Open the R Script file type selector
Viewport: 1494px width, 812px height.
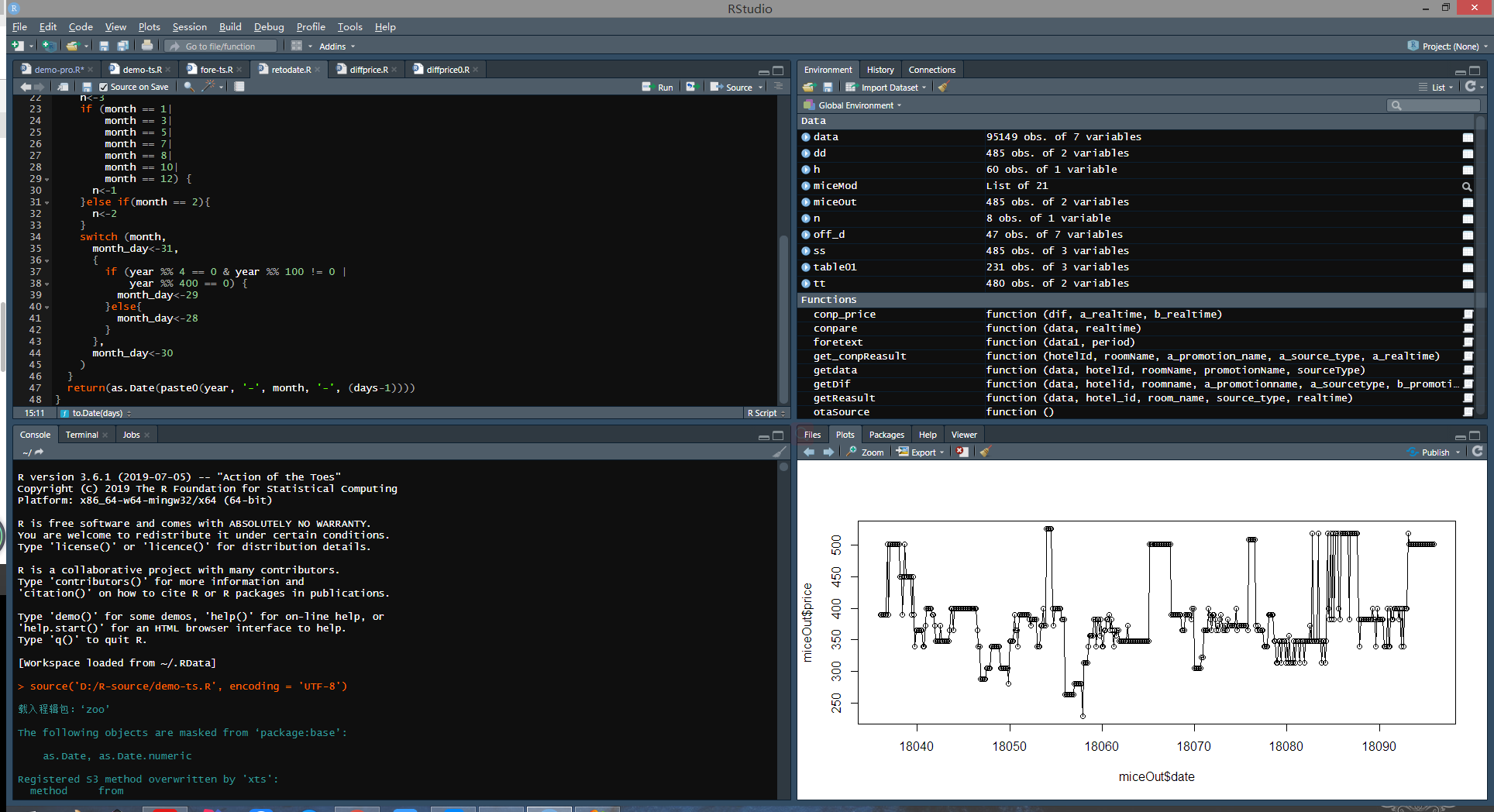[x=766, y=413]
